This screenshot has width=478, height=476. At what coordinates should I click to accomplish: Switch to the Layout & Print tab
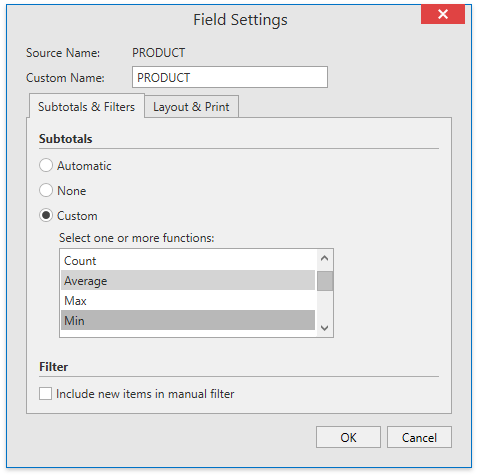(x=191, y=107)
